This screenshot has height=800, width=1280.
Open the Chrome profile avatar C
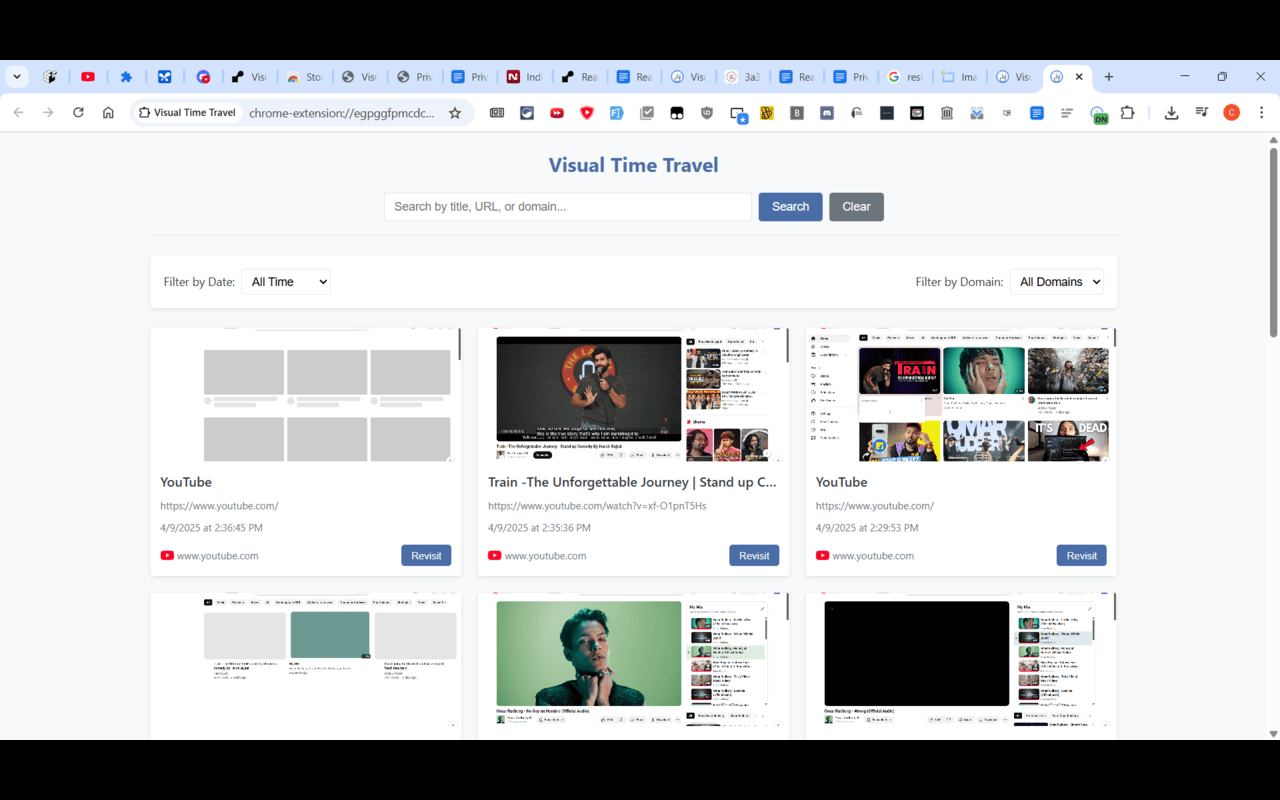click(1231, 113)
